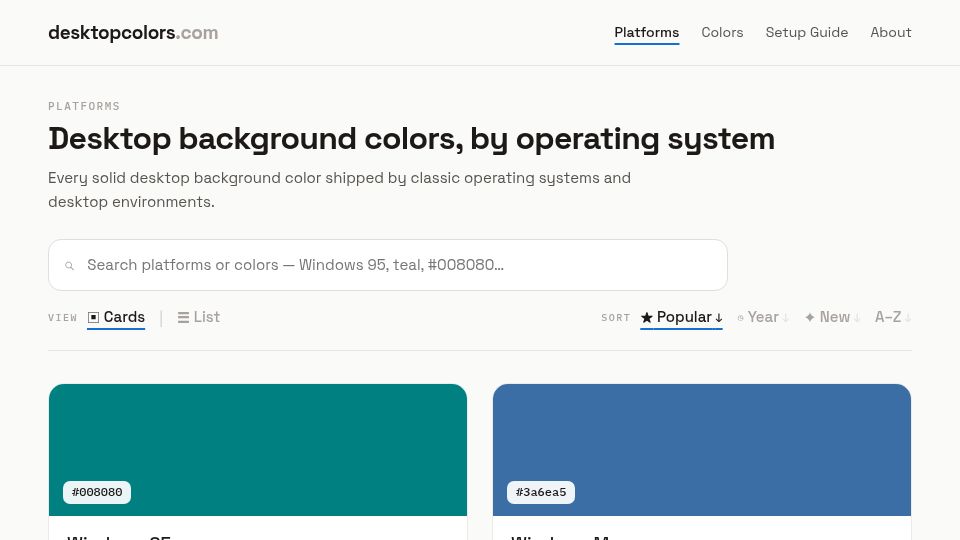Click the teal #008080 color card
Viewport: 960px width, 540px height.
[258, 450]
